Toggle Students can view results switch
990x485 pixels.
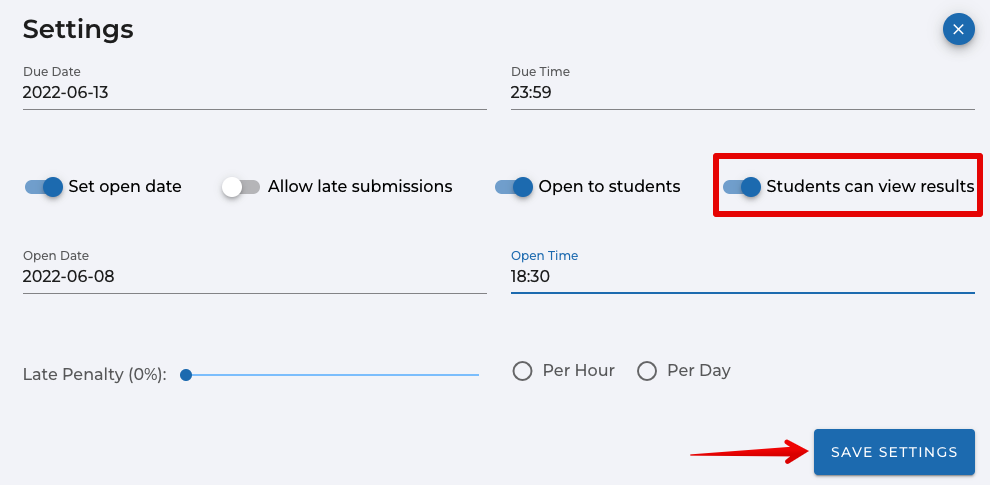pos(742,187)
